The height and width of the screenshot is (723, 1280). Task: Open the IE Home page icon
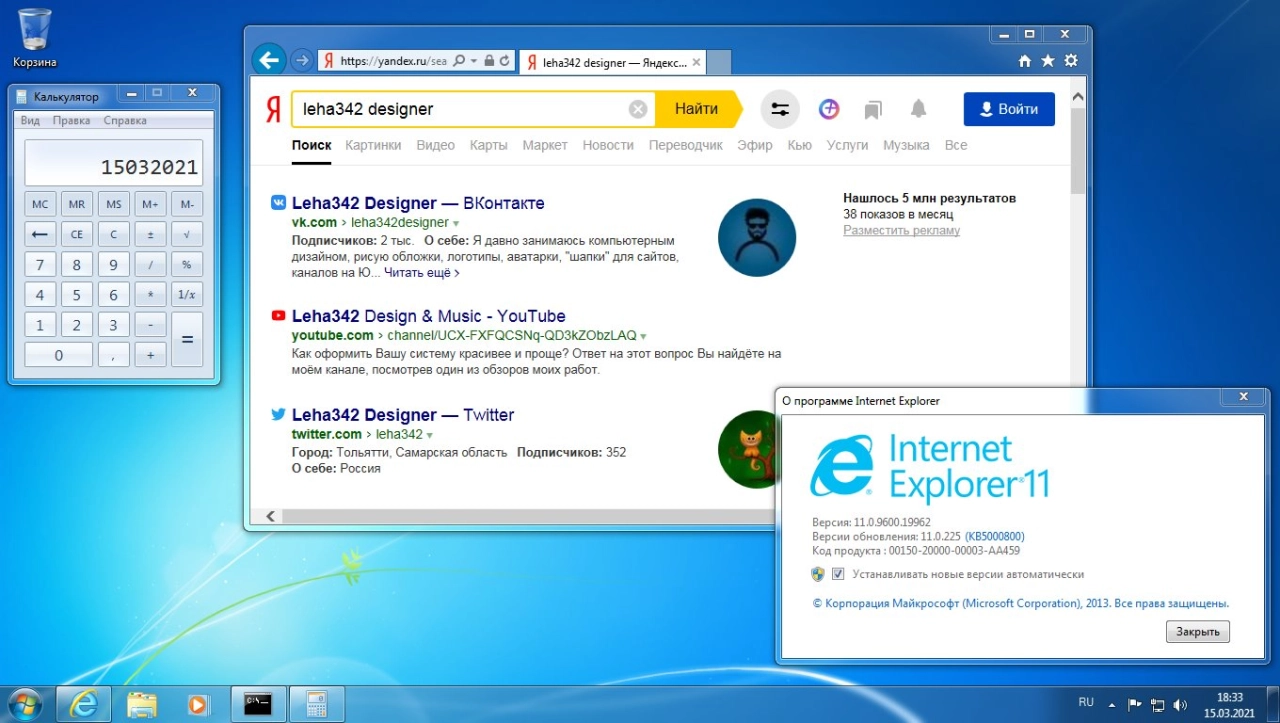(1024, 61)
